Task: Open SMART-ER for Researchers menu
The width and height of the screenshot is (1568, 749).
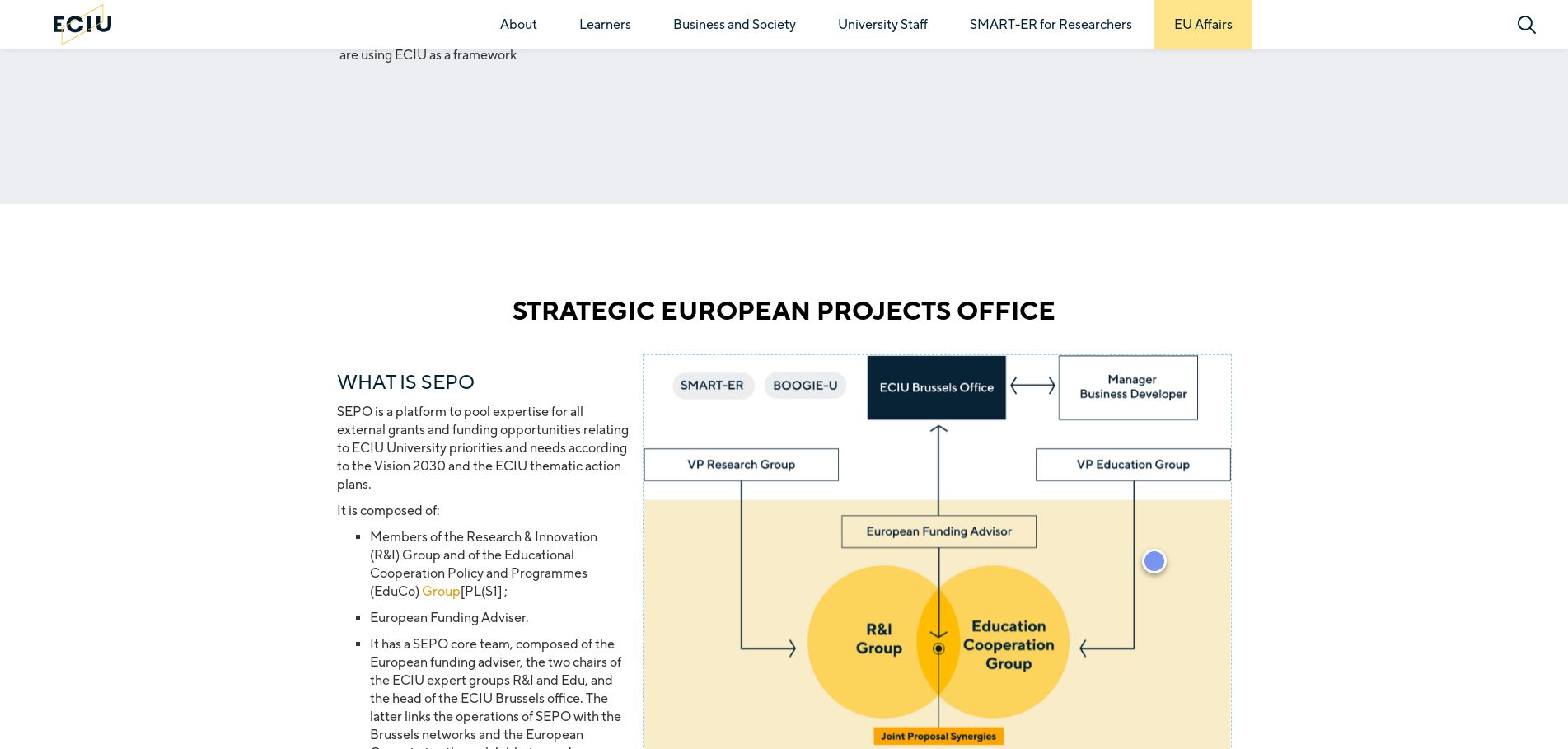Action: (1051, 25)
